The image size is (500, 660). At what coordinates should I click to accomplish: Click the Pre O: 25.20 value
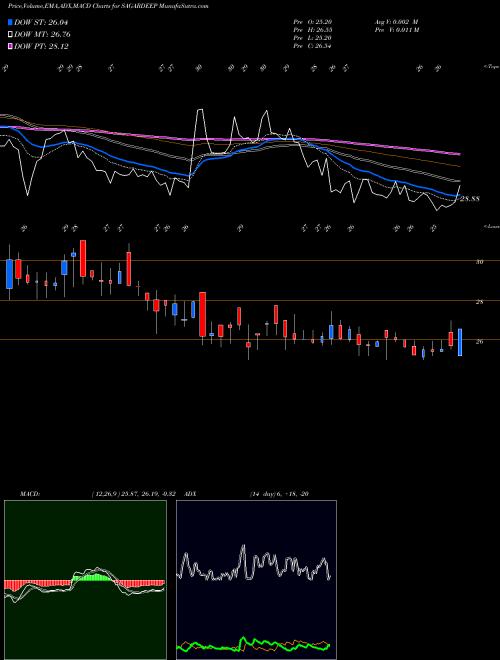tap(312, 21)
